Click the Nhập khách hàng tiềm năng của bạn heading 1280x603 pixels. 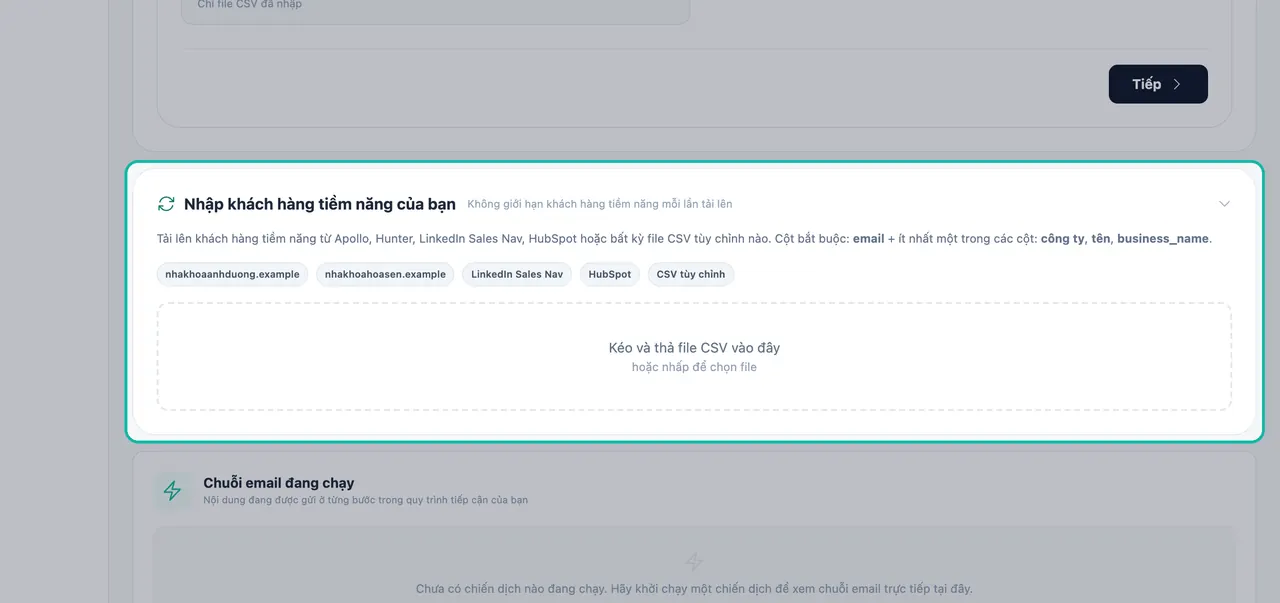pyautogui.click(x=320, y=204)
